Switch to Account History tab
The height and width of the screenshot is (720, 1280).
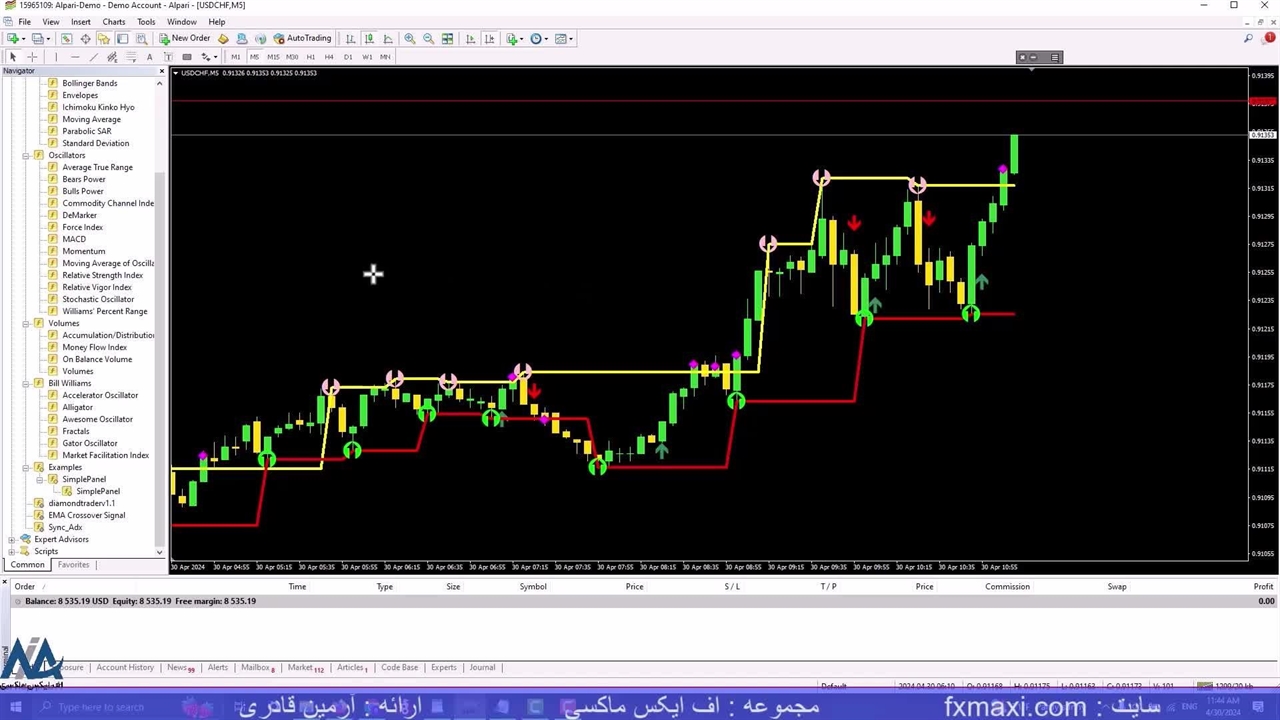point(125,667)
